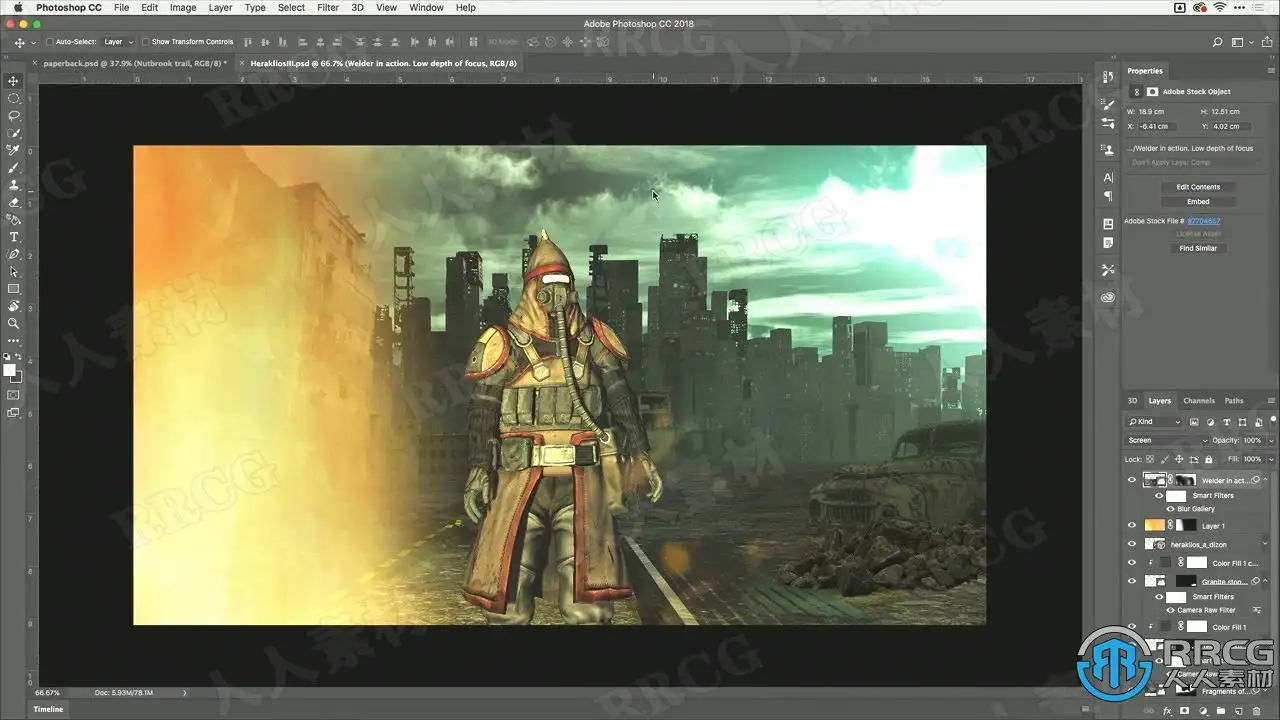This screenshot has width=1280, height=720.
Task: Hide the heraklios_a_dizon layer
Action: pos(1132,544)
